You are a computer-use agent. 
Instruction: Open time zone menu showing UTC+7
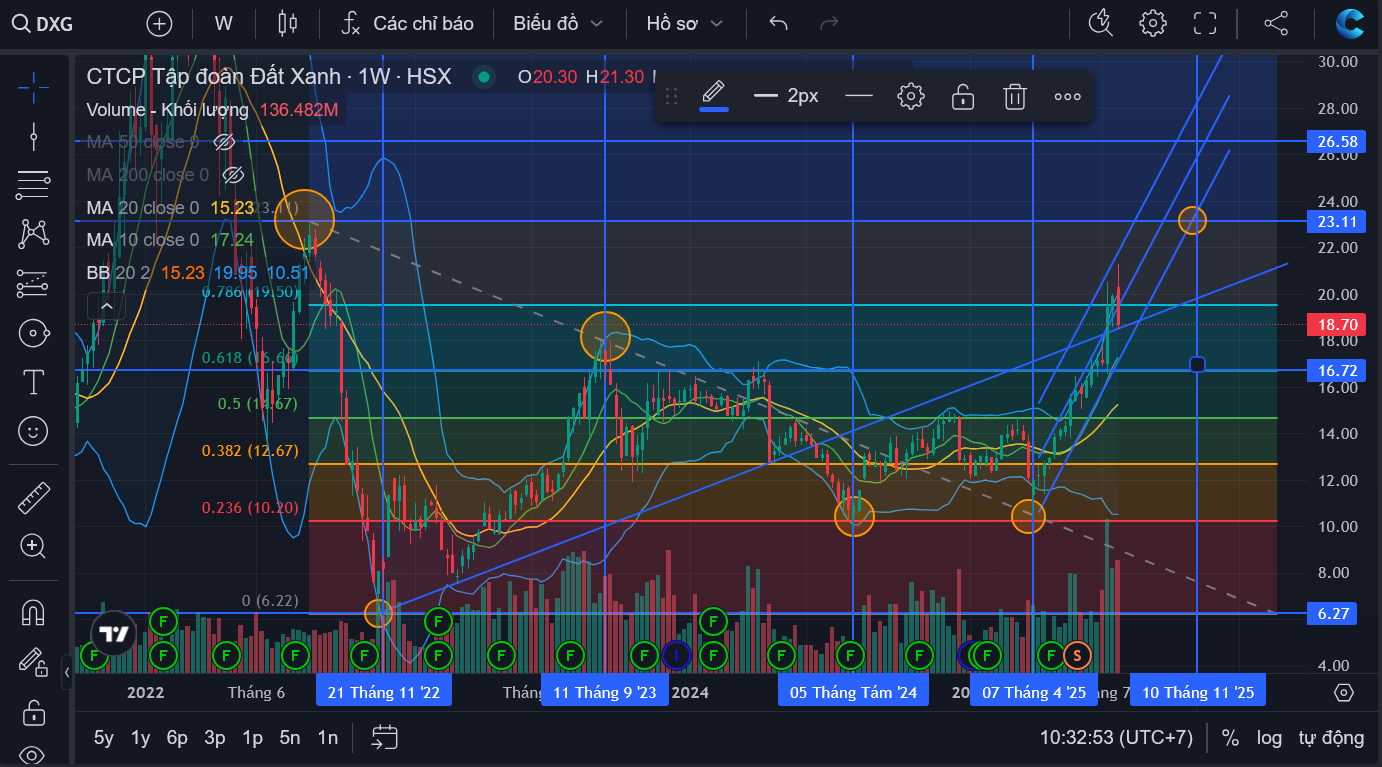[x=1116, y=738]
